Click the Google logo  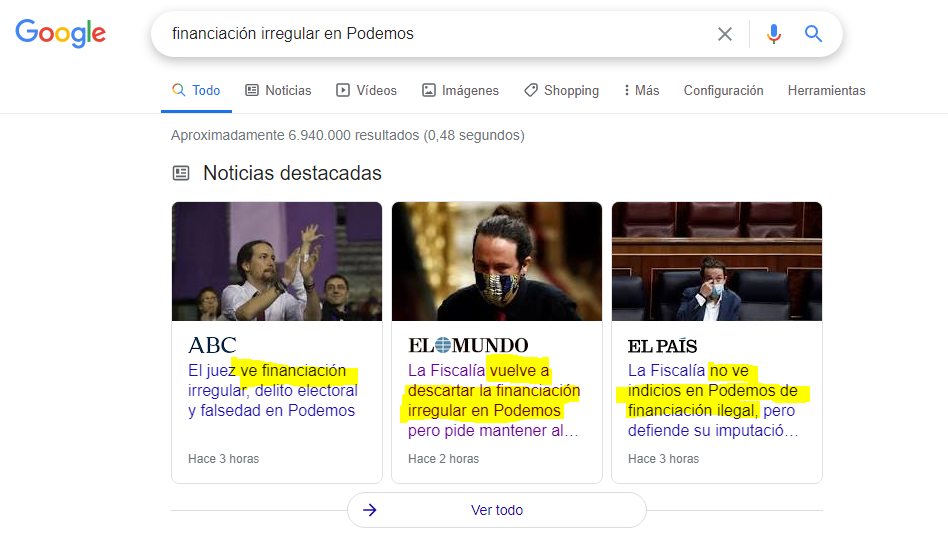pos(60,33)
